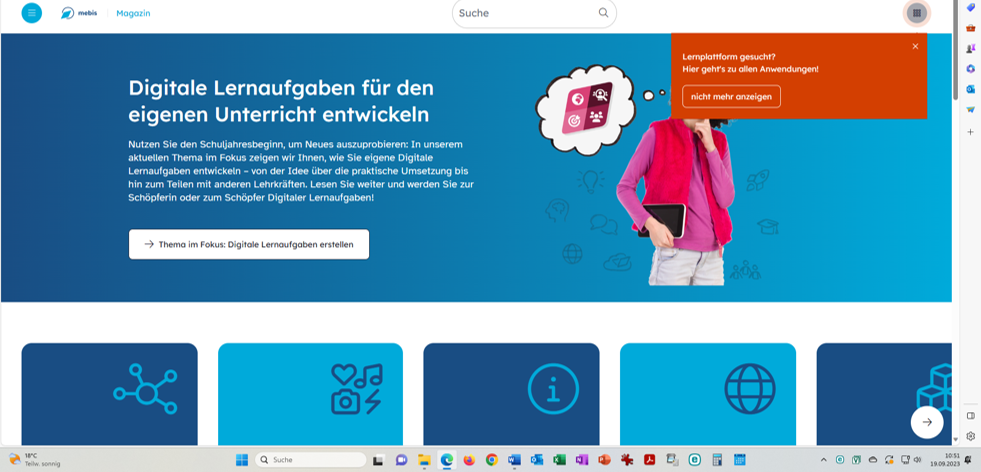981x472 pixels.
Task: Launch Firefox from taskbar
Action: click(469, 460)
